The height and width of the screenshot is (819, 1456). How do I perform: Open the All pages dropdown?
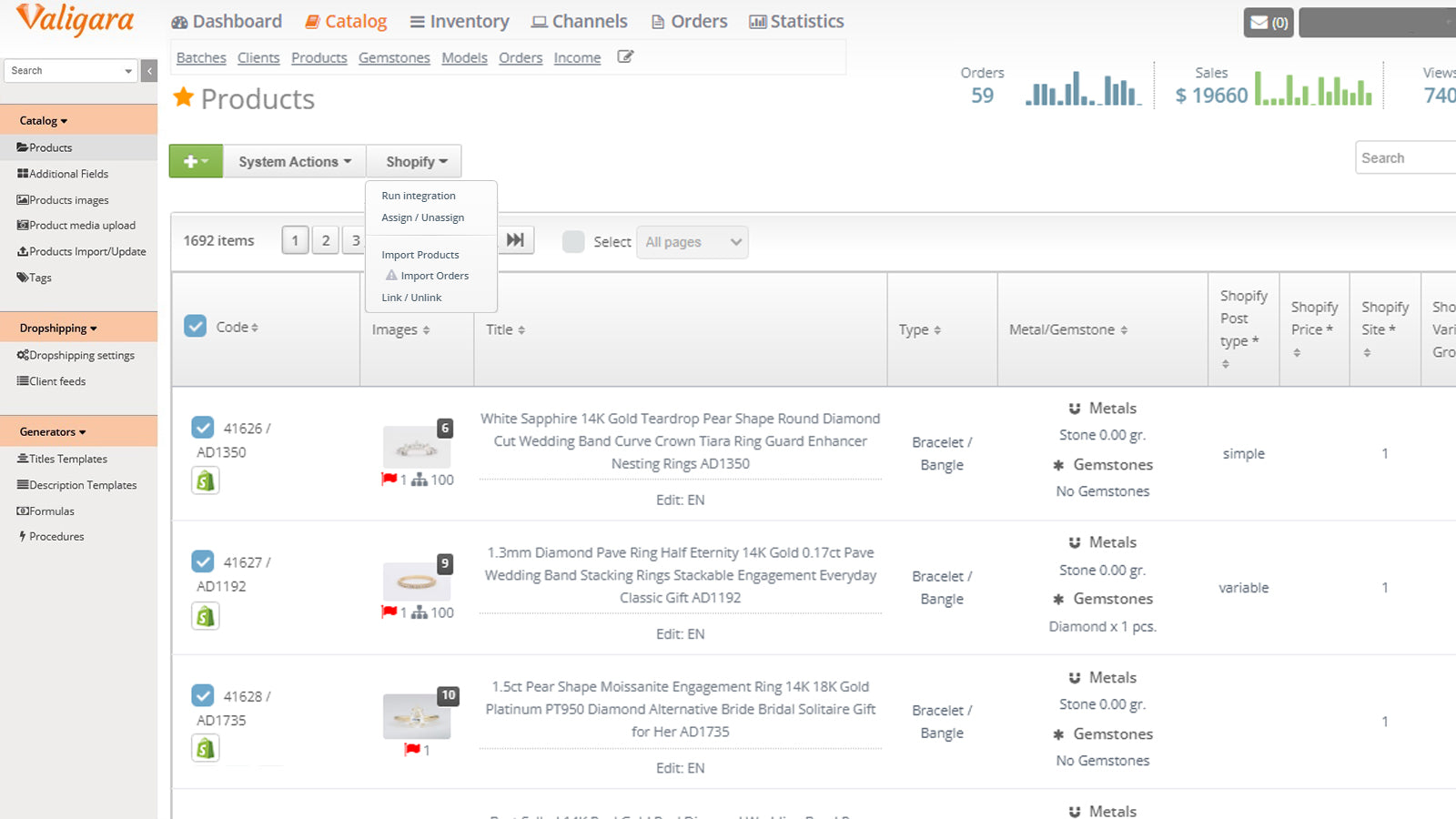(x=692, y=242)
